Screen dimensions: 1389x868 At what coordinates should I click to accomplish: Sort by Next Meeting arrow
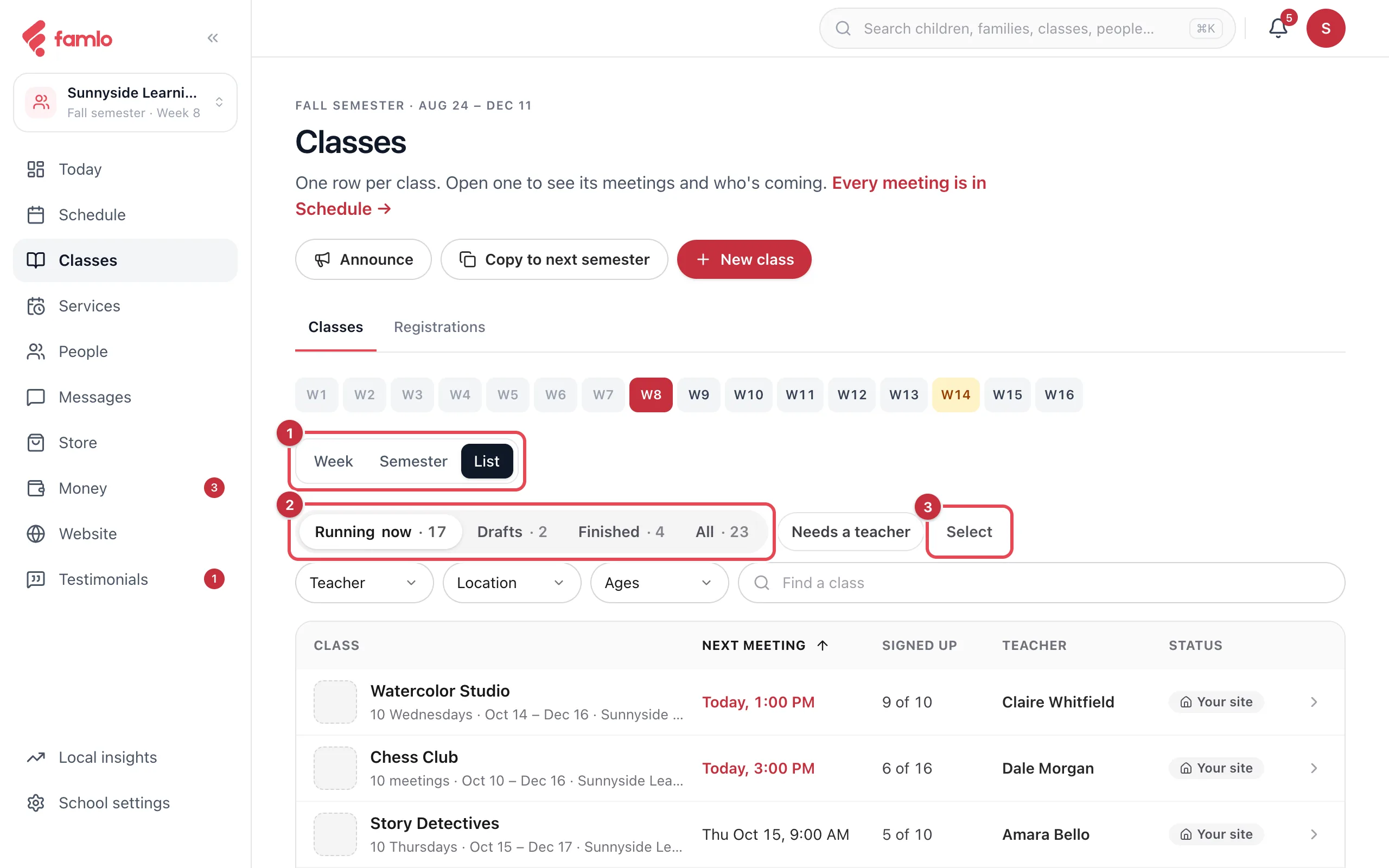pyautogui.click(x=823, y=645)
